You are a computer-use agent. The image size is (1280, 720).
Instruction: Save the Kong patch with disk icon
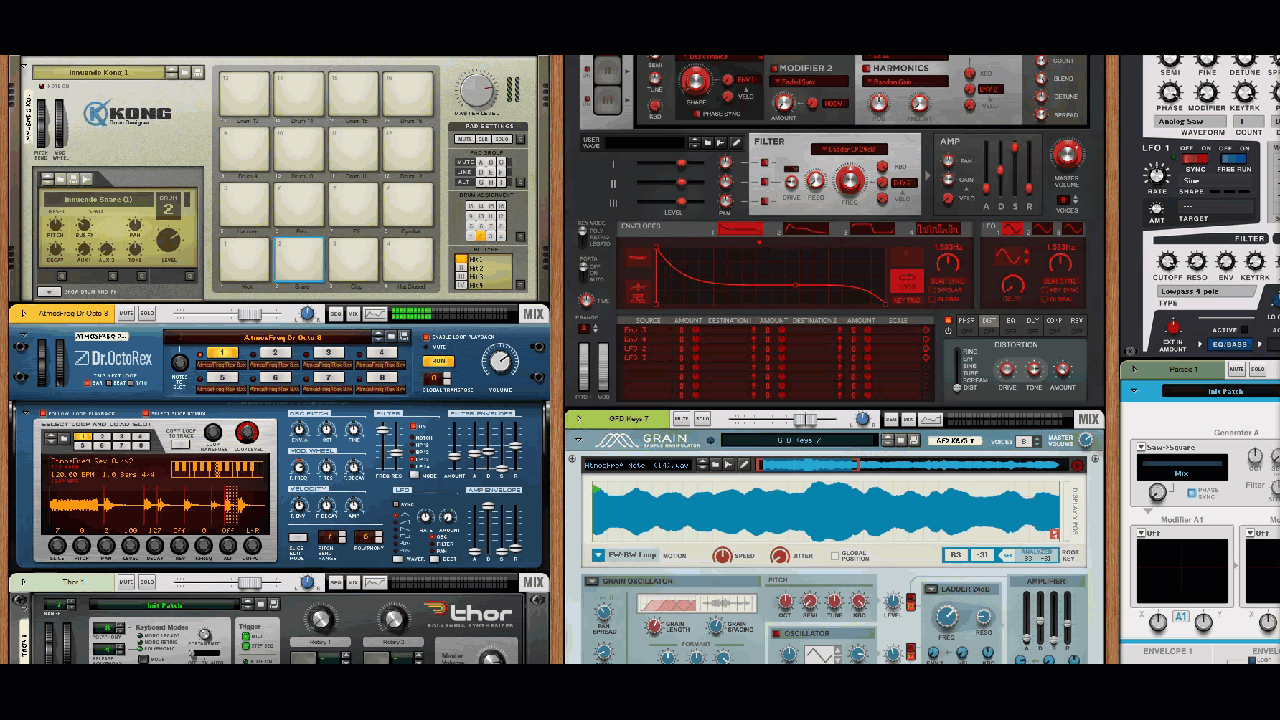point(198,72)
